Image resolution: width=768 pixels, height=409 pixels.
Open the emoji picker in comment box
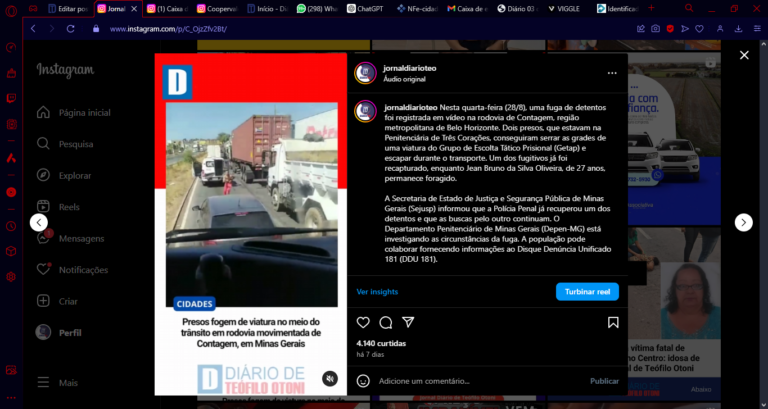pos(363,381)
